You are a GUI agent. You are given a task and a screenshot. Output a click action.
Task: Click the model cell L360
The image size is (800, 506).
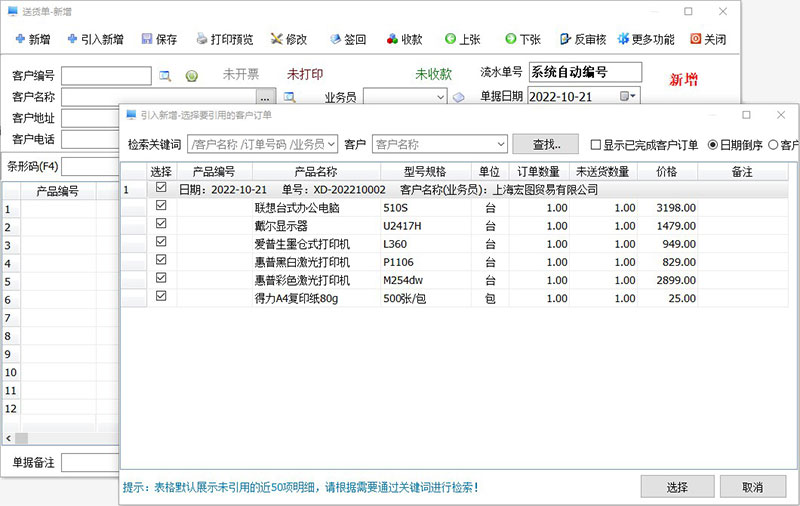(x=426, y=244)
